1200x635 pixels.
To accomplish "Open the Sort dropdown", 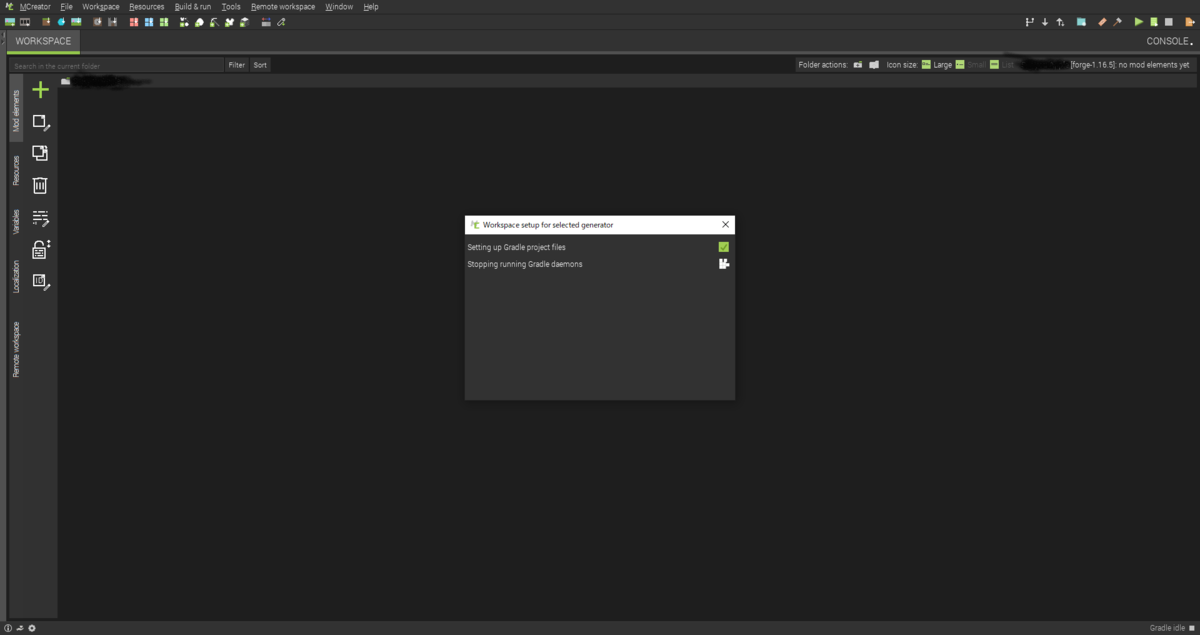I will [x=260, y=65].
